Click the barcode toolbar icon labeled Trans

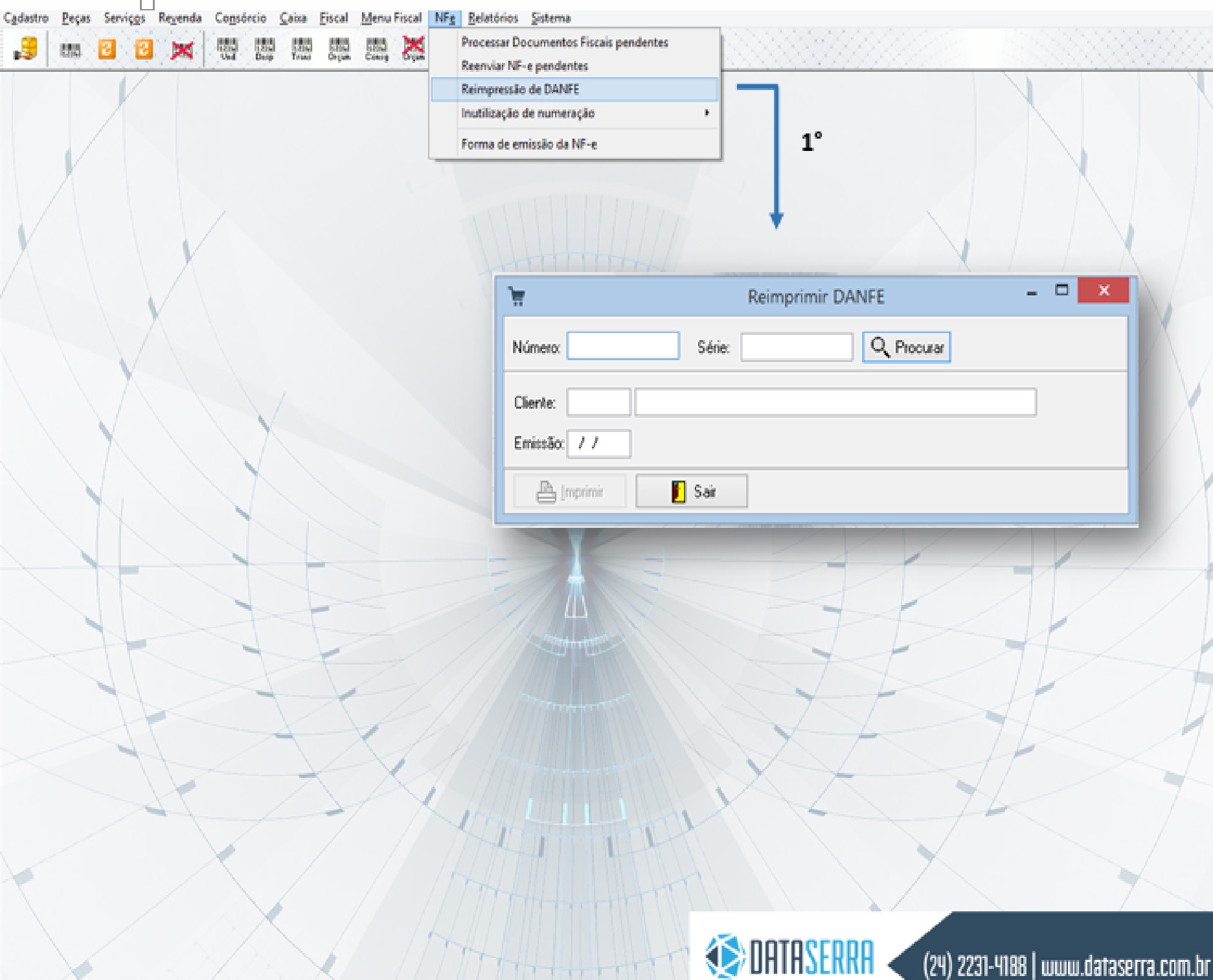pos(301,49)
